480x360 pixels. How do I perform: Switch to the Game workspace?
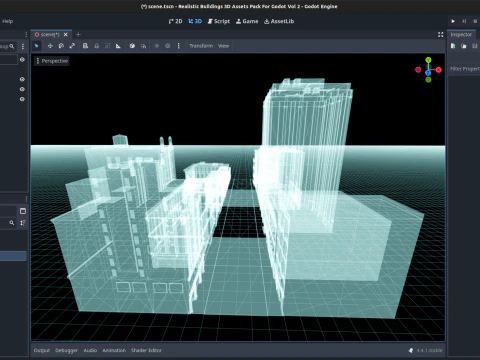(247, 21)
